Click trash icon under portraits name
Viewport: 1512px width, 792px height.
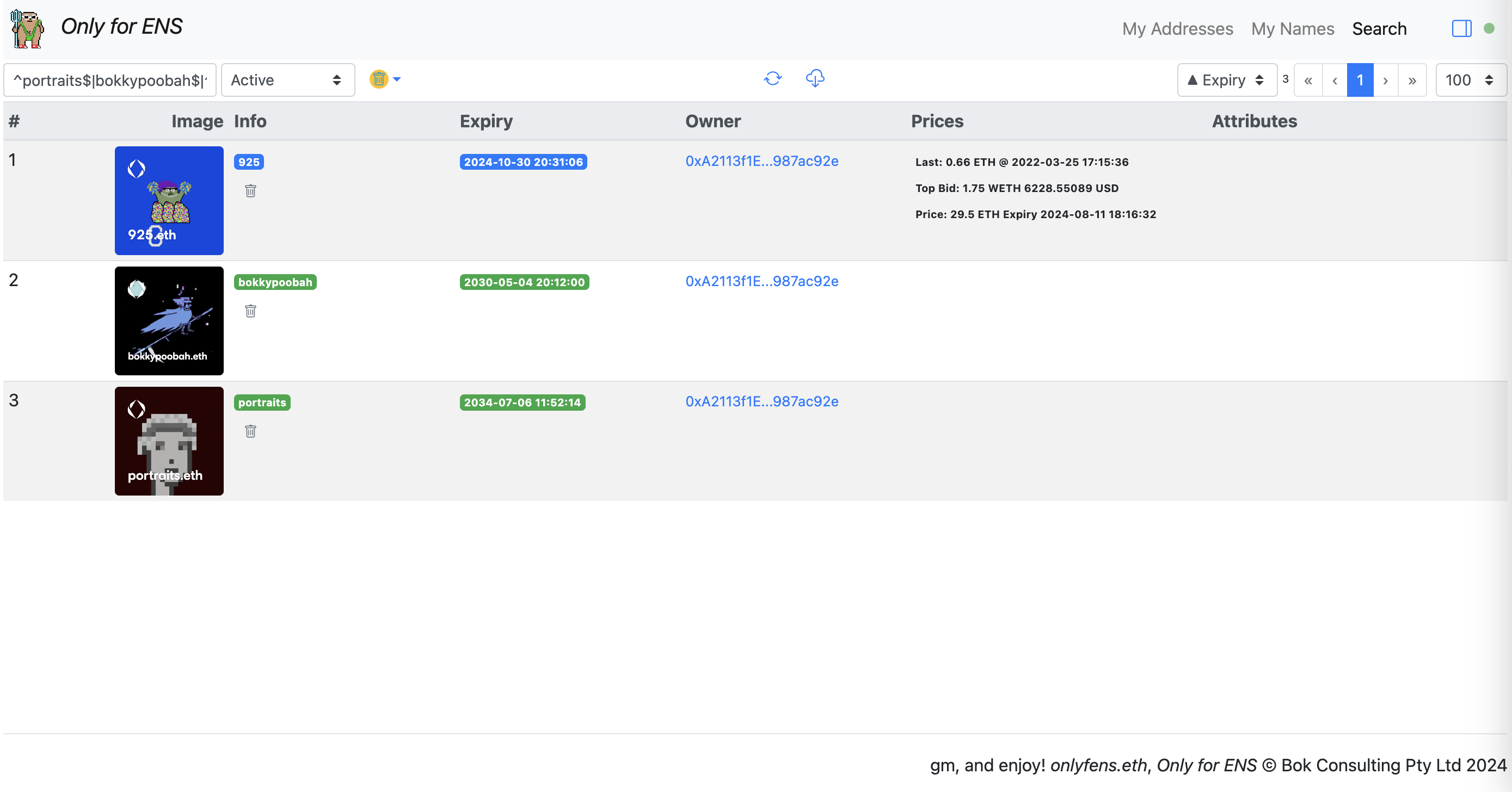pyautogui.click(x=250, y=431)
